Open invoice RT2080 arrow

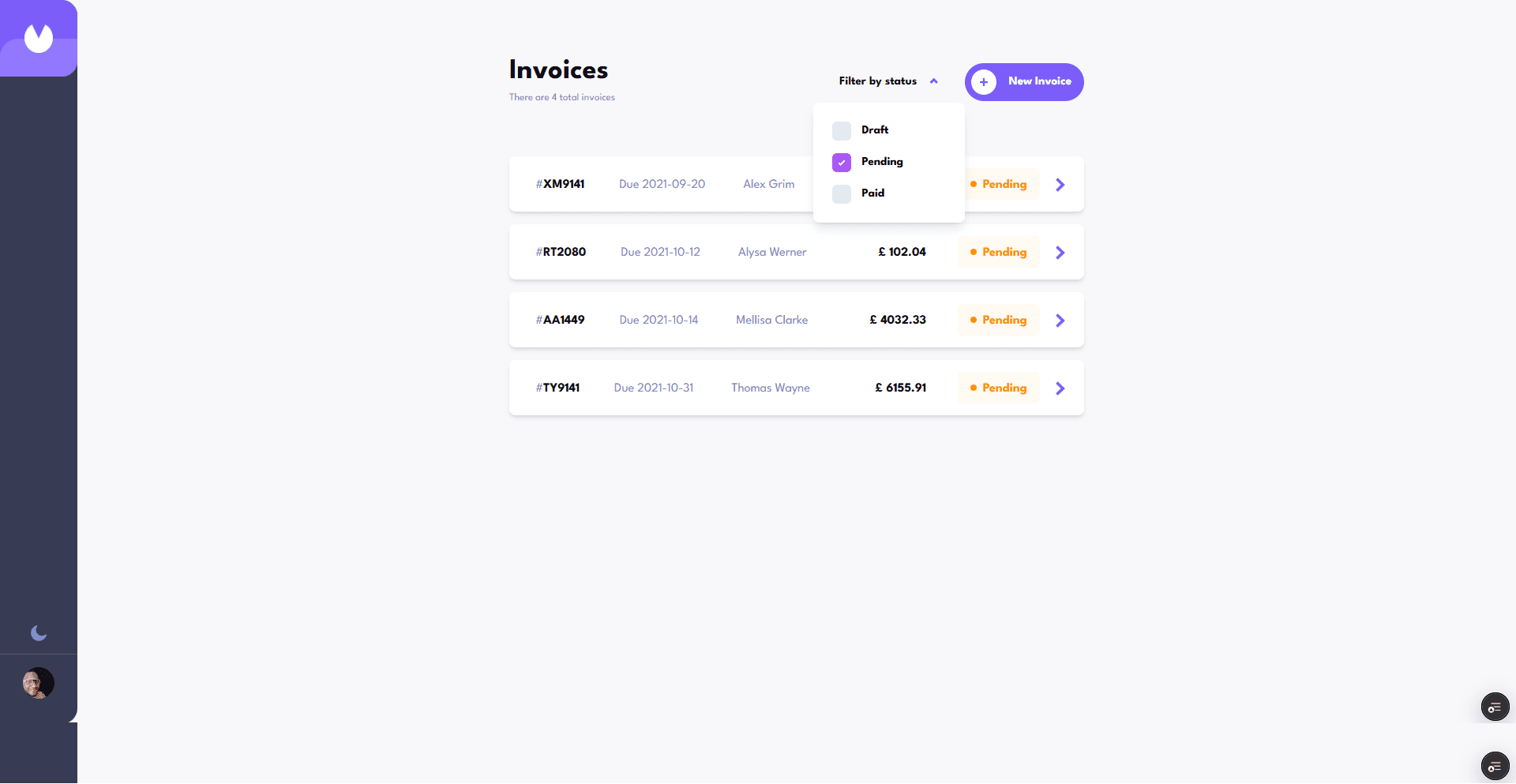coord(1060,253)
